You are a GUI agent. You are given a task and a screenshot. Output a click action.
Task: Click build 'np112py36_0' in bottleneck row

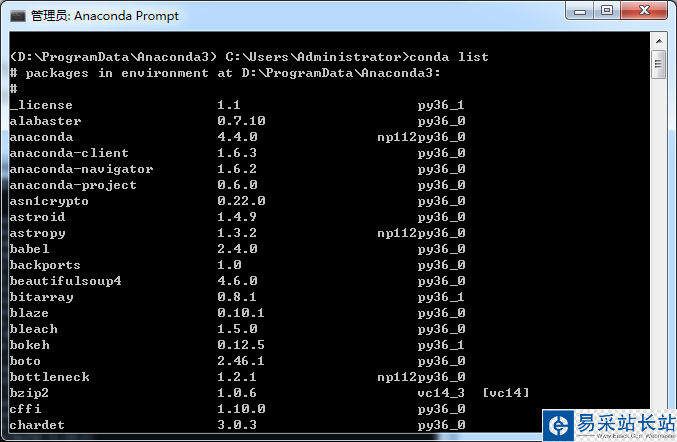[x=421, y=377]
